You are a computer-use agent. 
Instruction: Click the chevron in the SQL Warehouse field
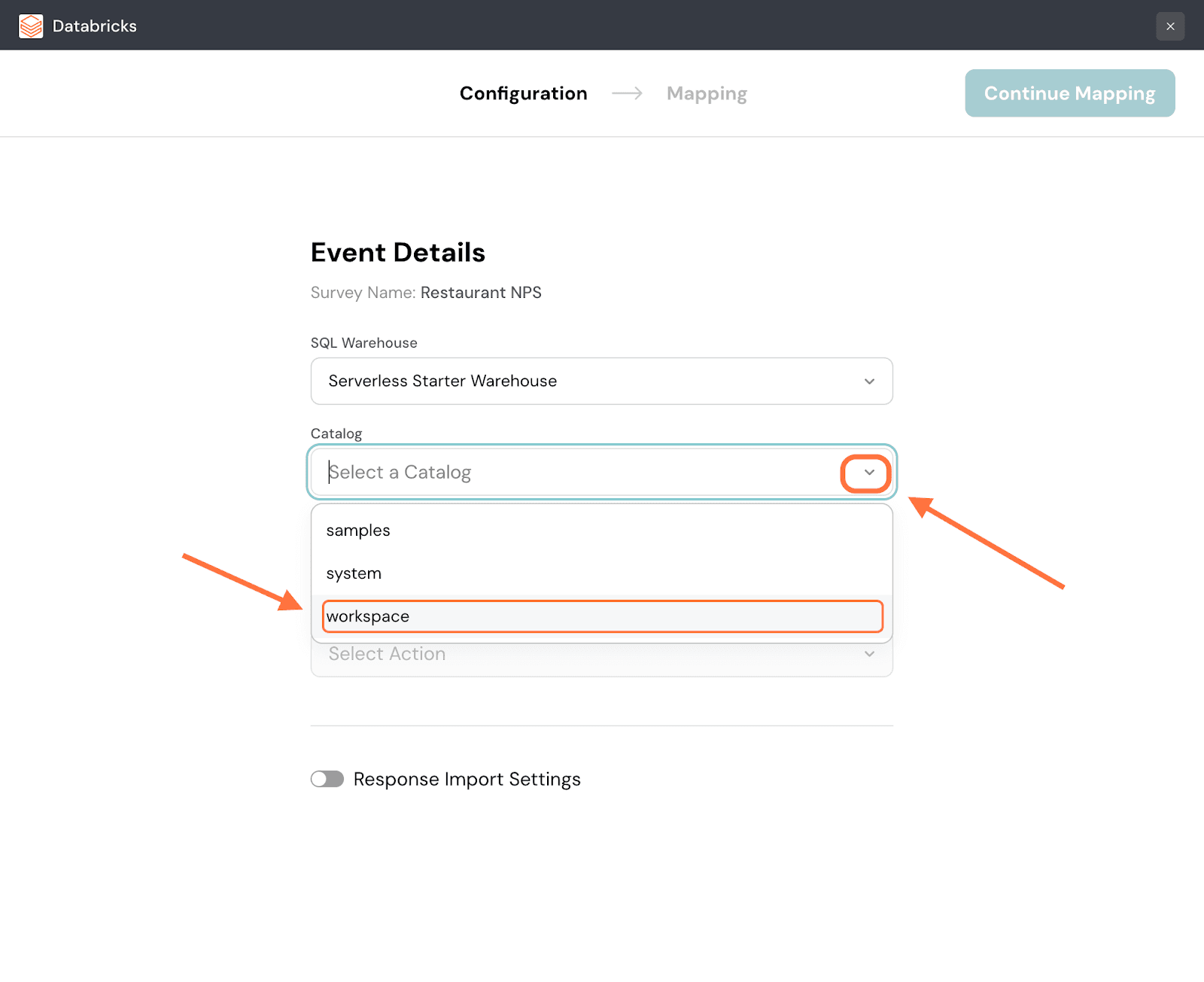(869, 382)
